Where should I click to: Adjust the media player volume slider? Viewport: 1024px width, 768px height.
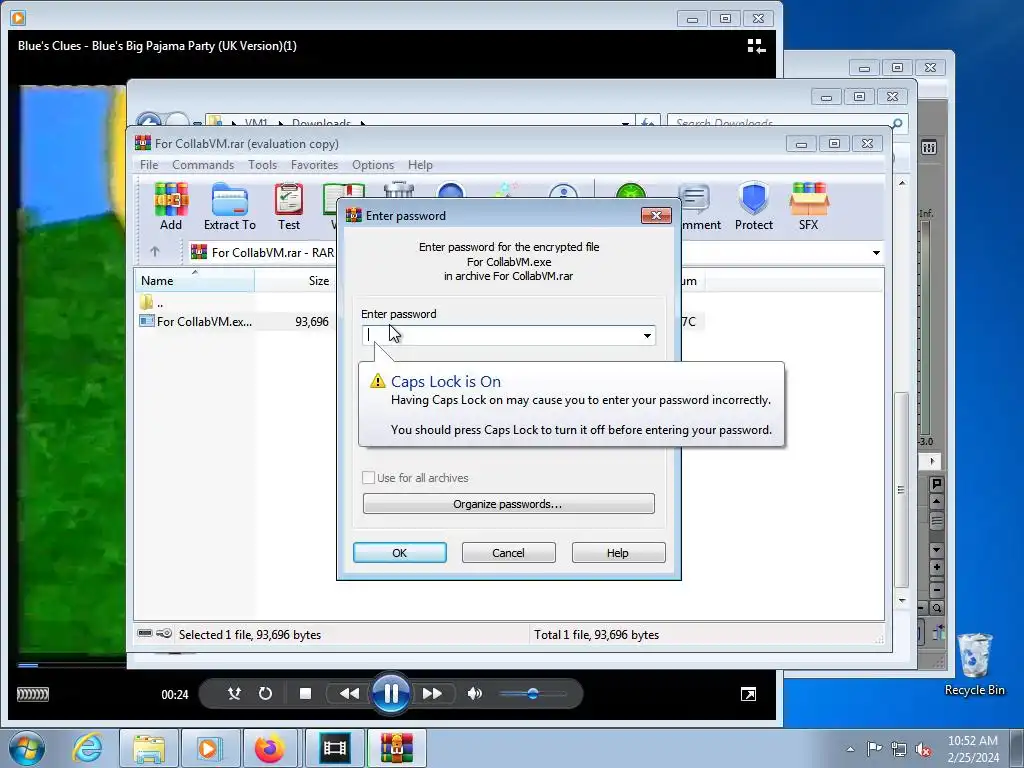click(x=532, y=694)
